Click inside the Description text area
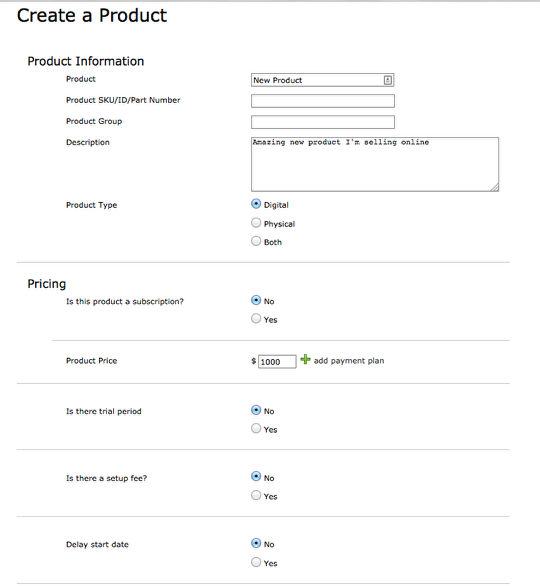The height and width of the screenshot is (586, 540). pos(375,164)
